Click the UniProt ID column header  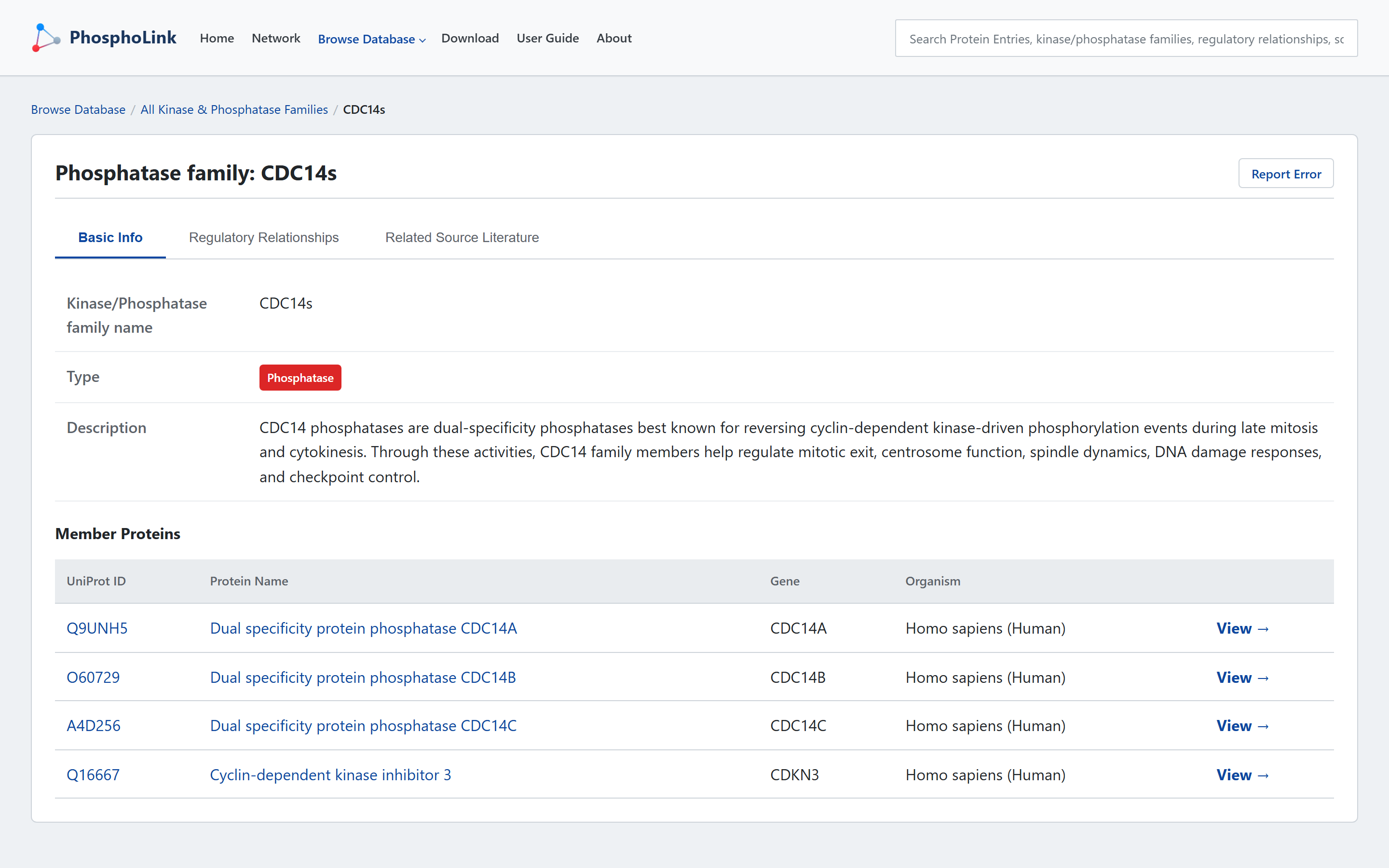click(96, 581)
